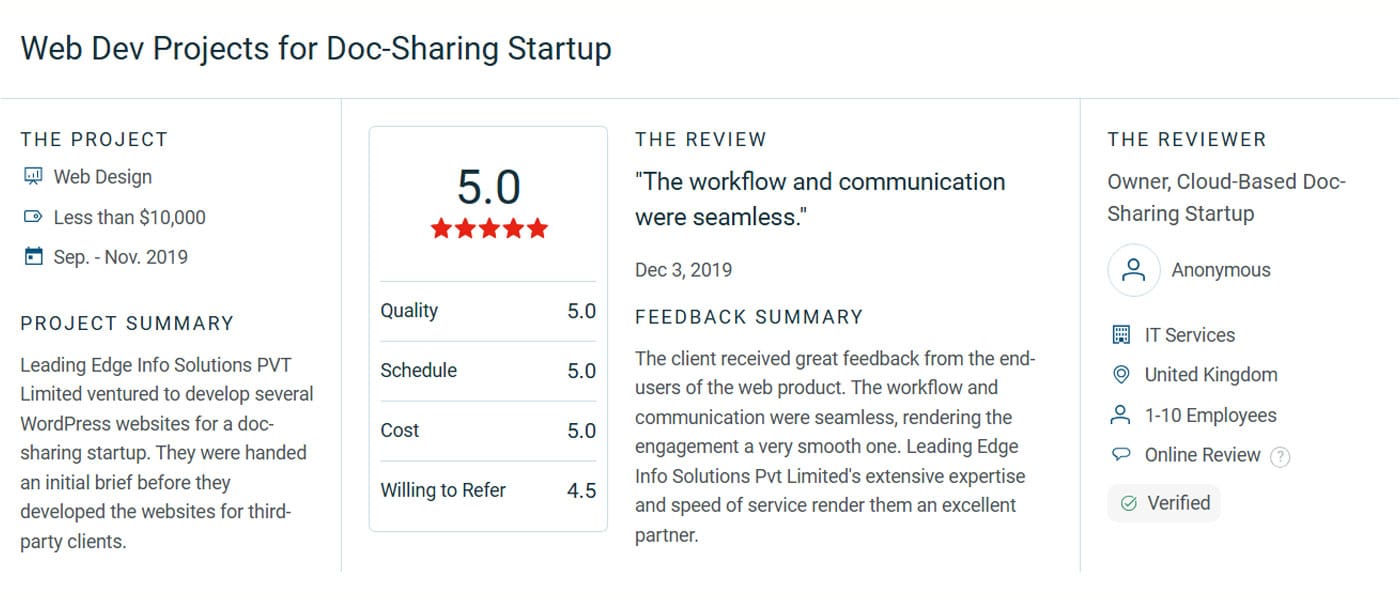The image size is (1400, 600).
Task: Open the Online Review help tooltip
Action: click(1281, 455)
